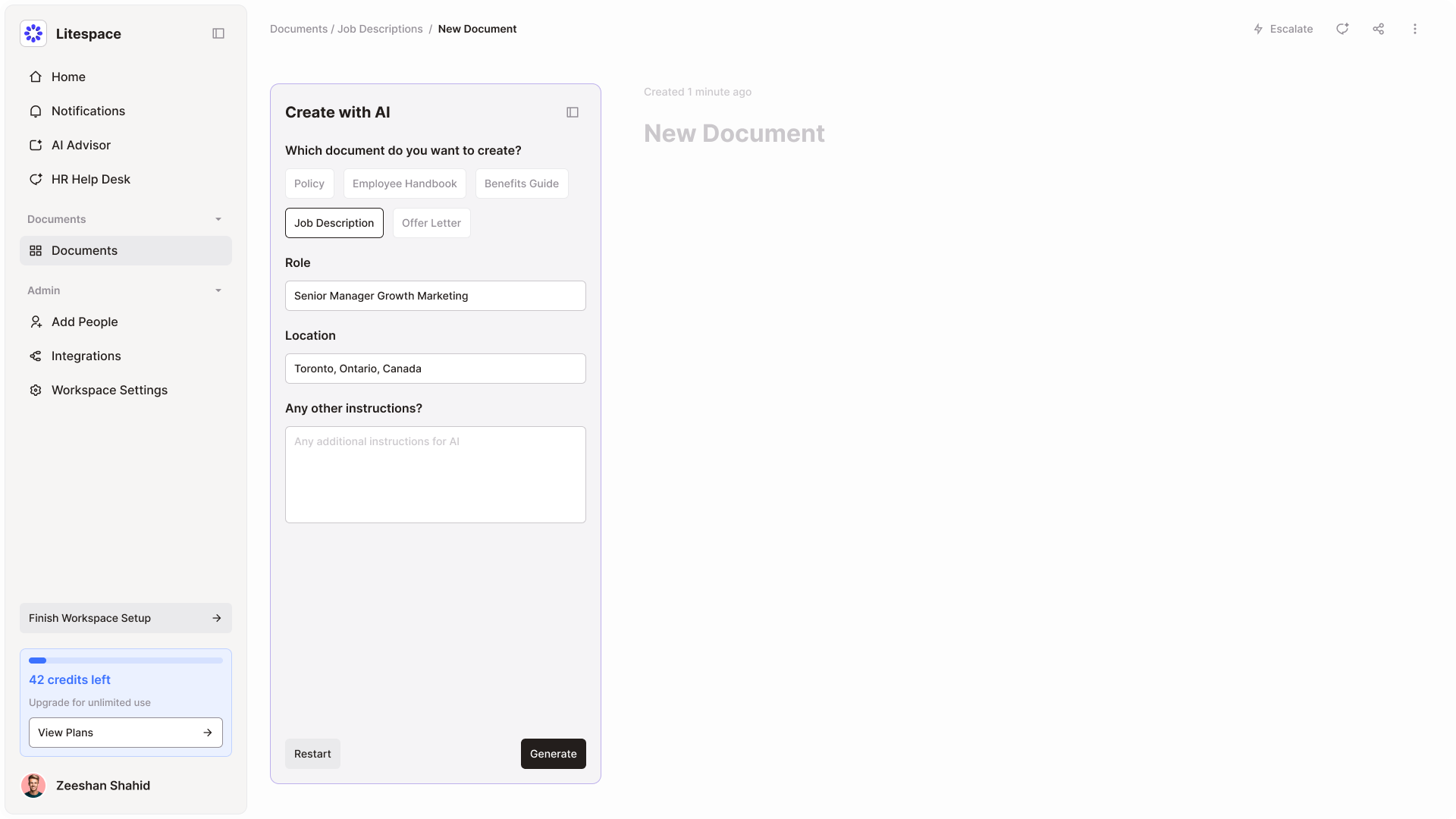Viewport: 1456px width, 819px height.
Task: Click the credits usage progress bar
Action: pyautogui.click(x=126, y=661)
